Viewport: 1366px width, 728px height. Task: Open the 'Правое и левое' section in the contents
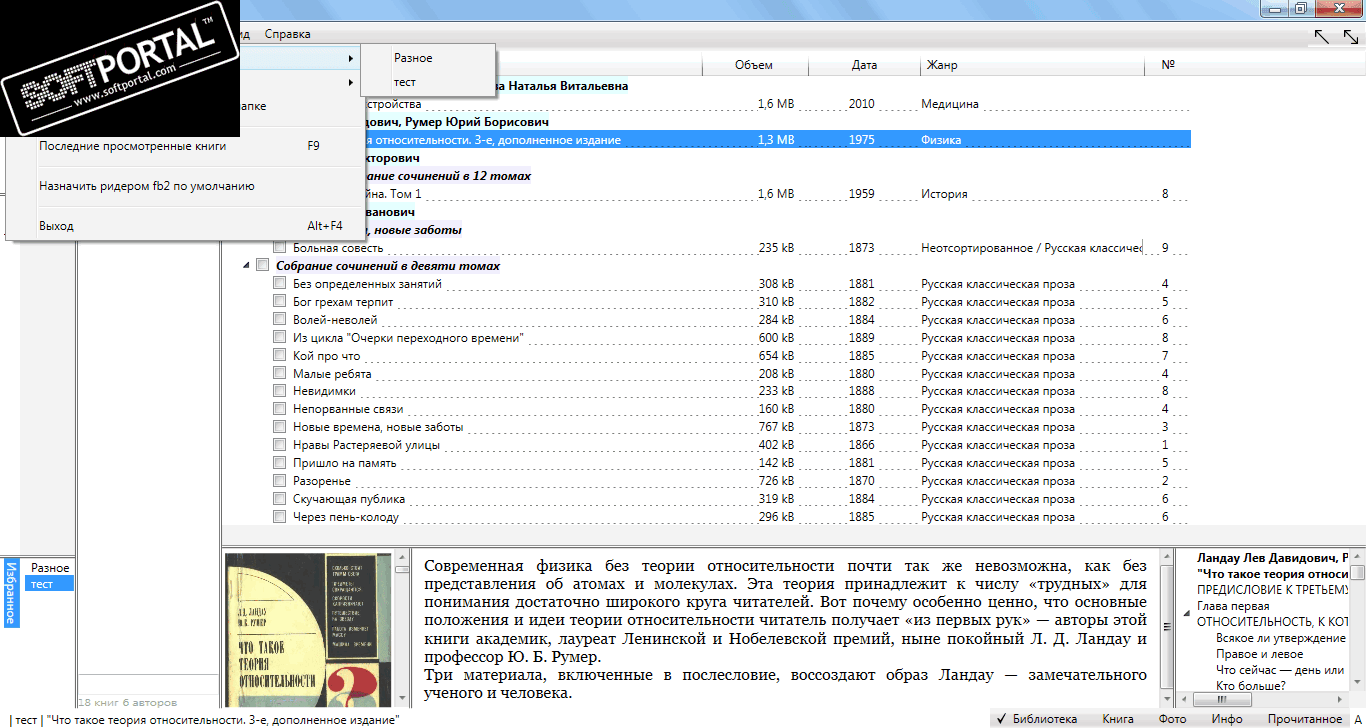pyautogui.click(x=1259, y=654)
